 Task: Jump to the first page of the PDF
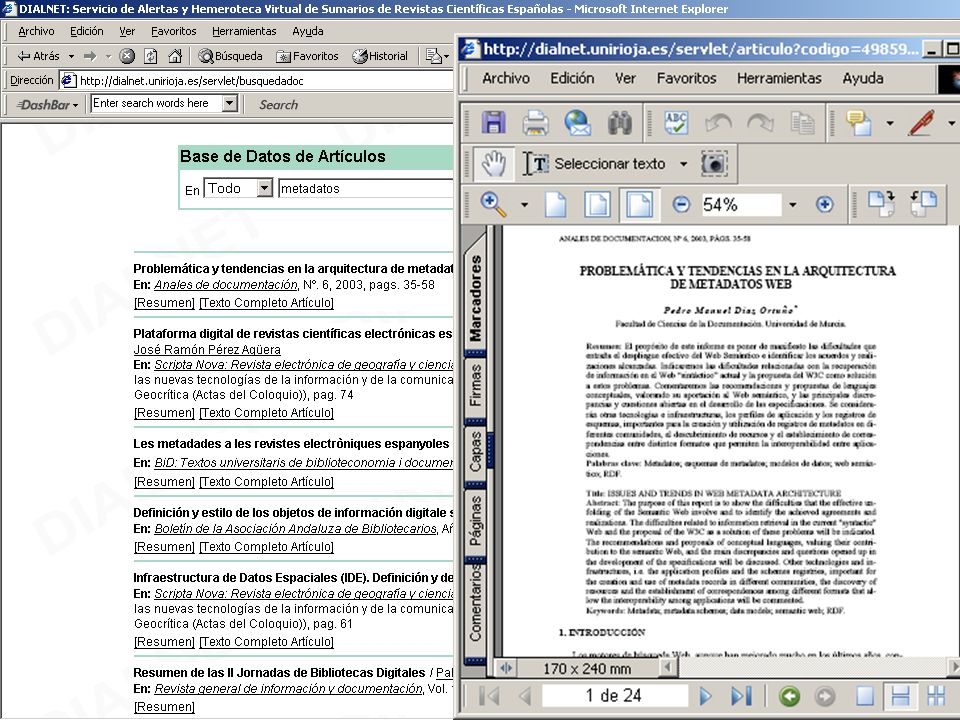coord(490,696)
